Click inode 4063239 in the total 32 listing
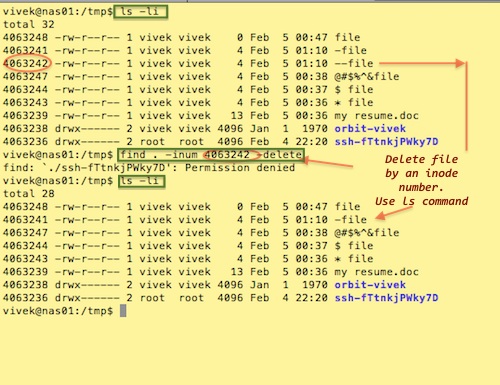Image resolution: width=500 pixels, height=385 pixels. 25,116
